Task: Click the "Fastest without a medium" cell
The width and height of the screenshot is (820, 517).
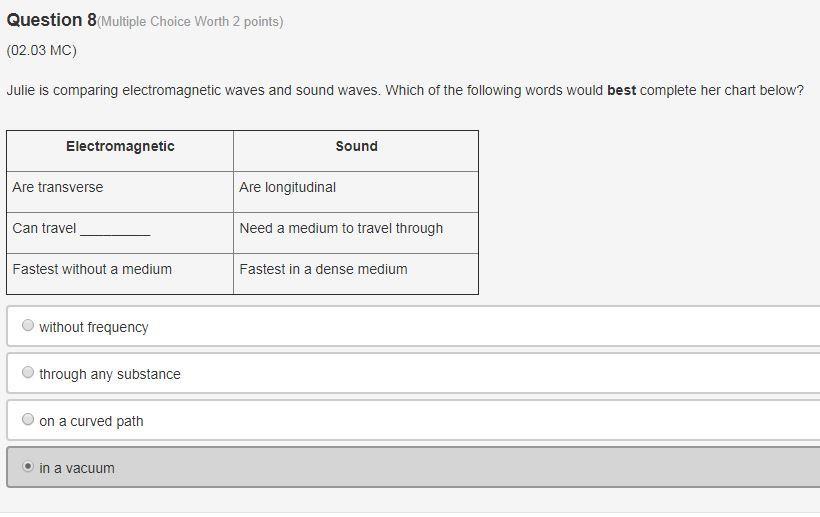Action: coord(120,274)
